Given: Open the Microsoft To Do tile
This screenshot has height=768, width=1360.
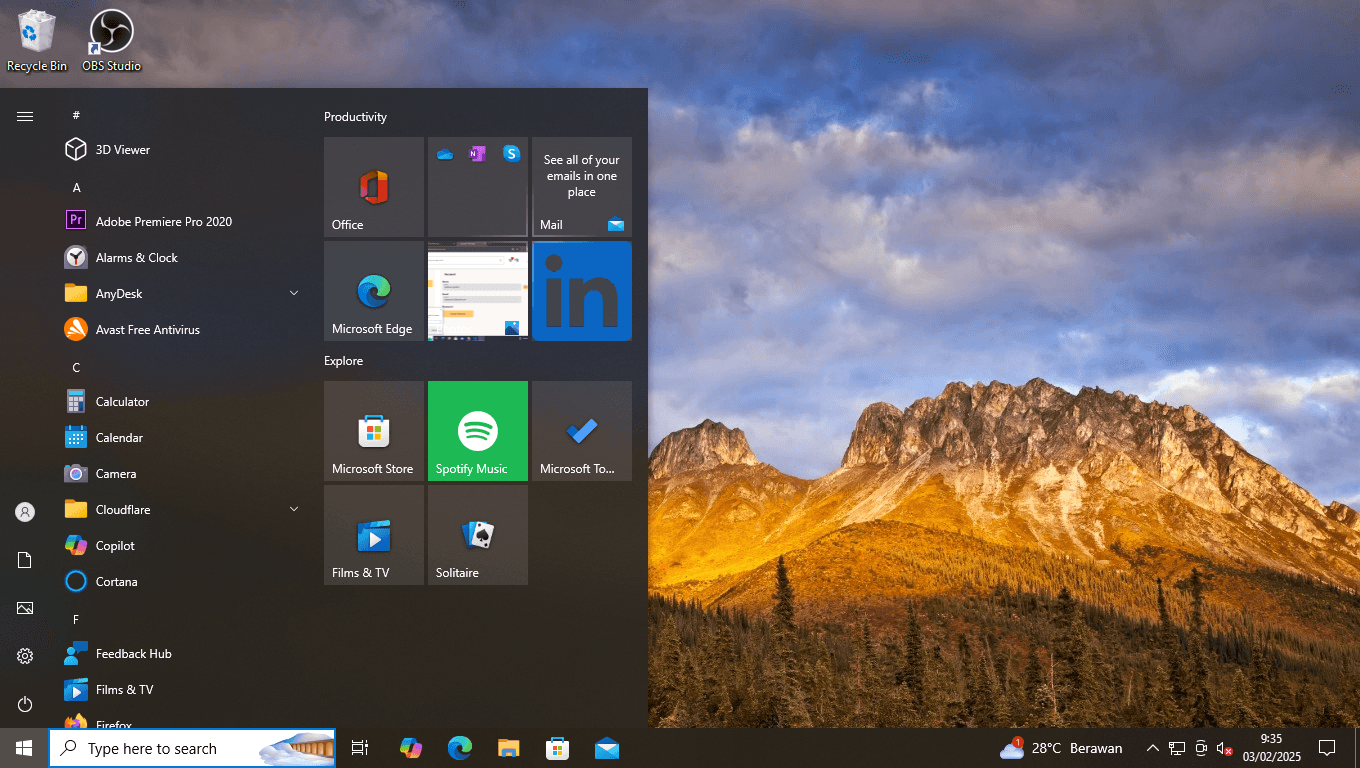Looking at the screenshot, I should coord(582,431).
